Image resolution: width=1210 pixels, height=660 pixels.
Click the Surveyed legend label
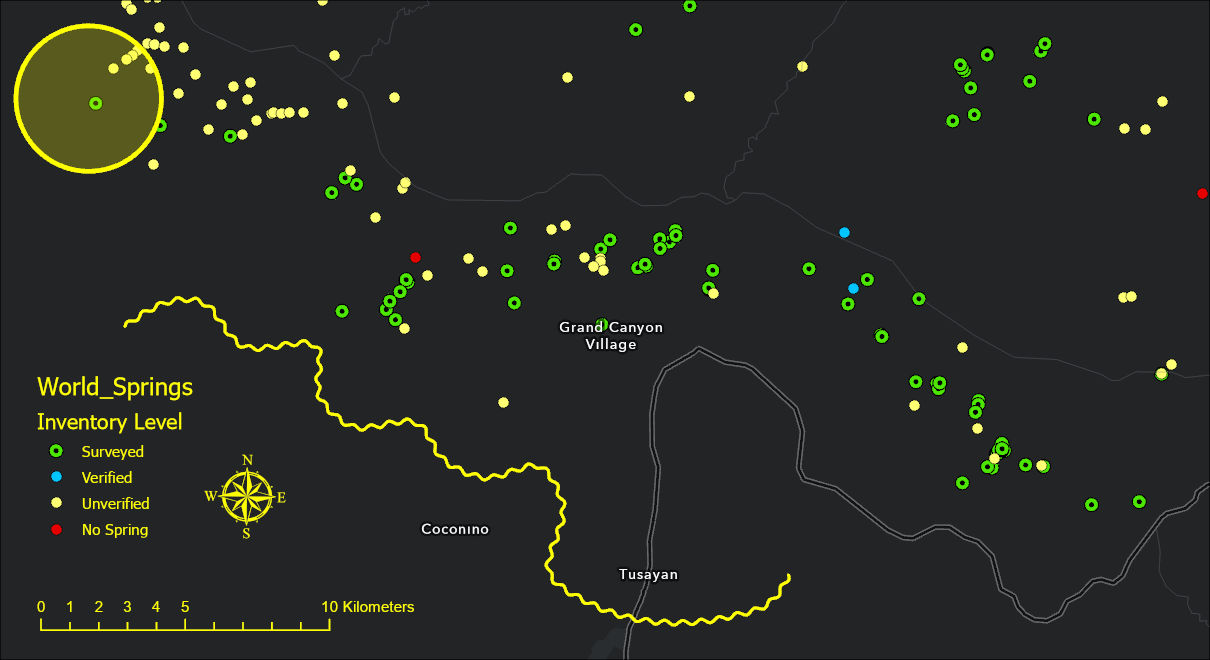113,452
